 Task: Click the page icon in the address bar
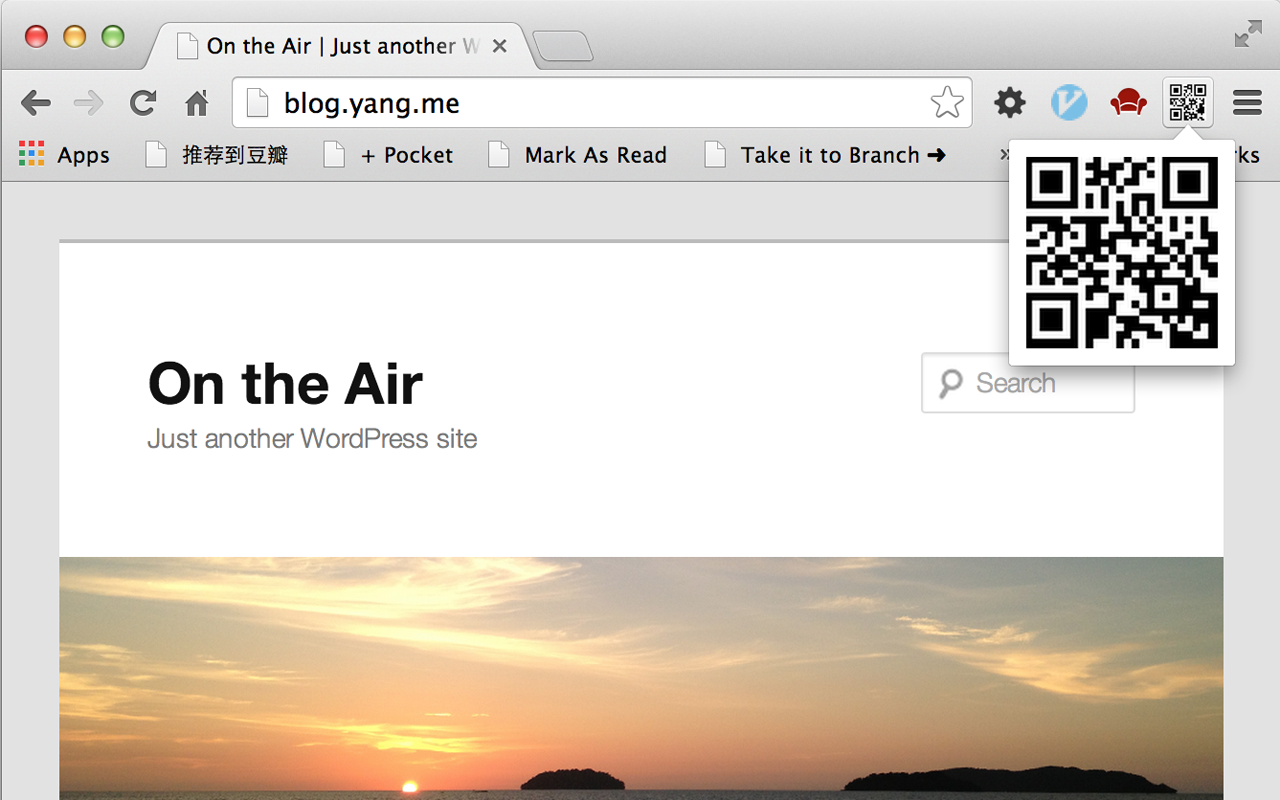click(x=258, y=102)
